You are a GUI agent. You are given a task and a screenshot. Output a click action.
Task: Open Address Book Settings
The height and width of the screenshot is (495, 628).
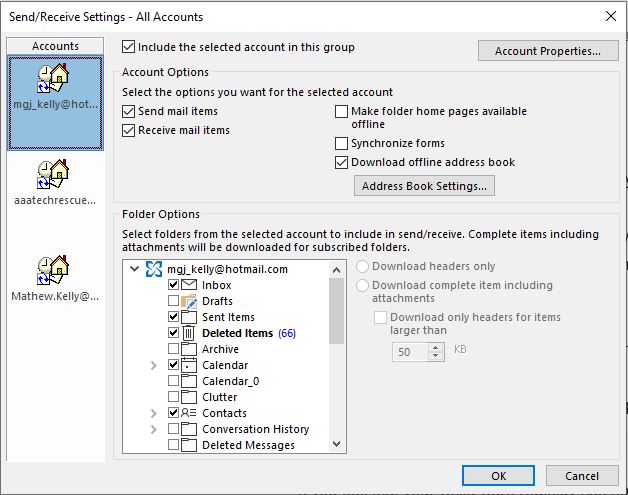(424, 186)
